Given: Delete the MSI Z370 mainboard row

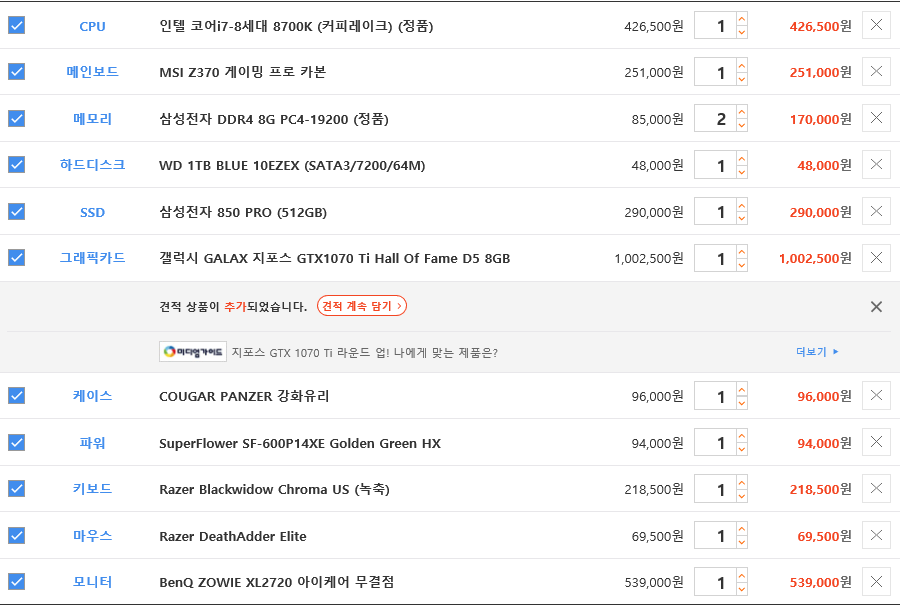Looking at the screenshot, I should (876, 72).
